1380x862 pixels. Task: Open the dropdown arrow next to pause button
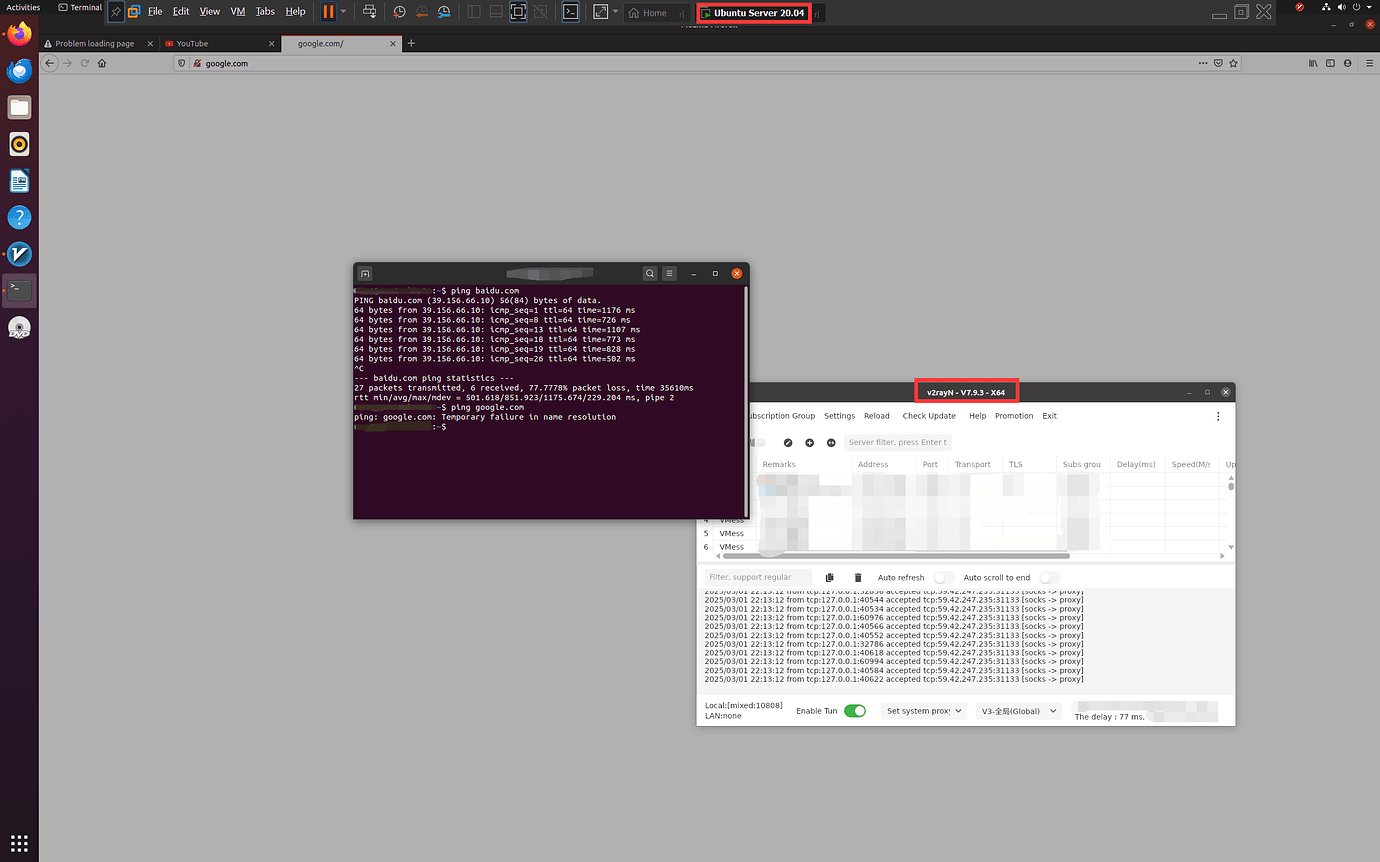pos(344,12)
